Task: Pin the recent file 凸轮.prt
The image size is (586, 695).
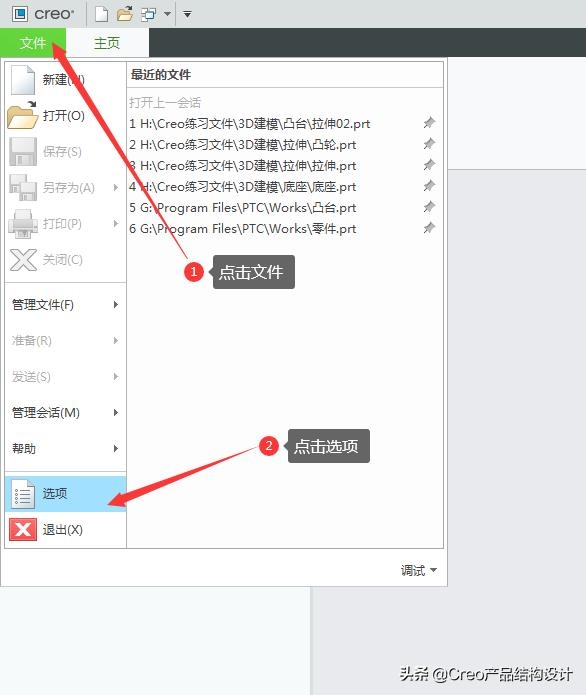Action: [429, 144]
